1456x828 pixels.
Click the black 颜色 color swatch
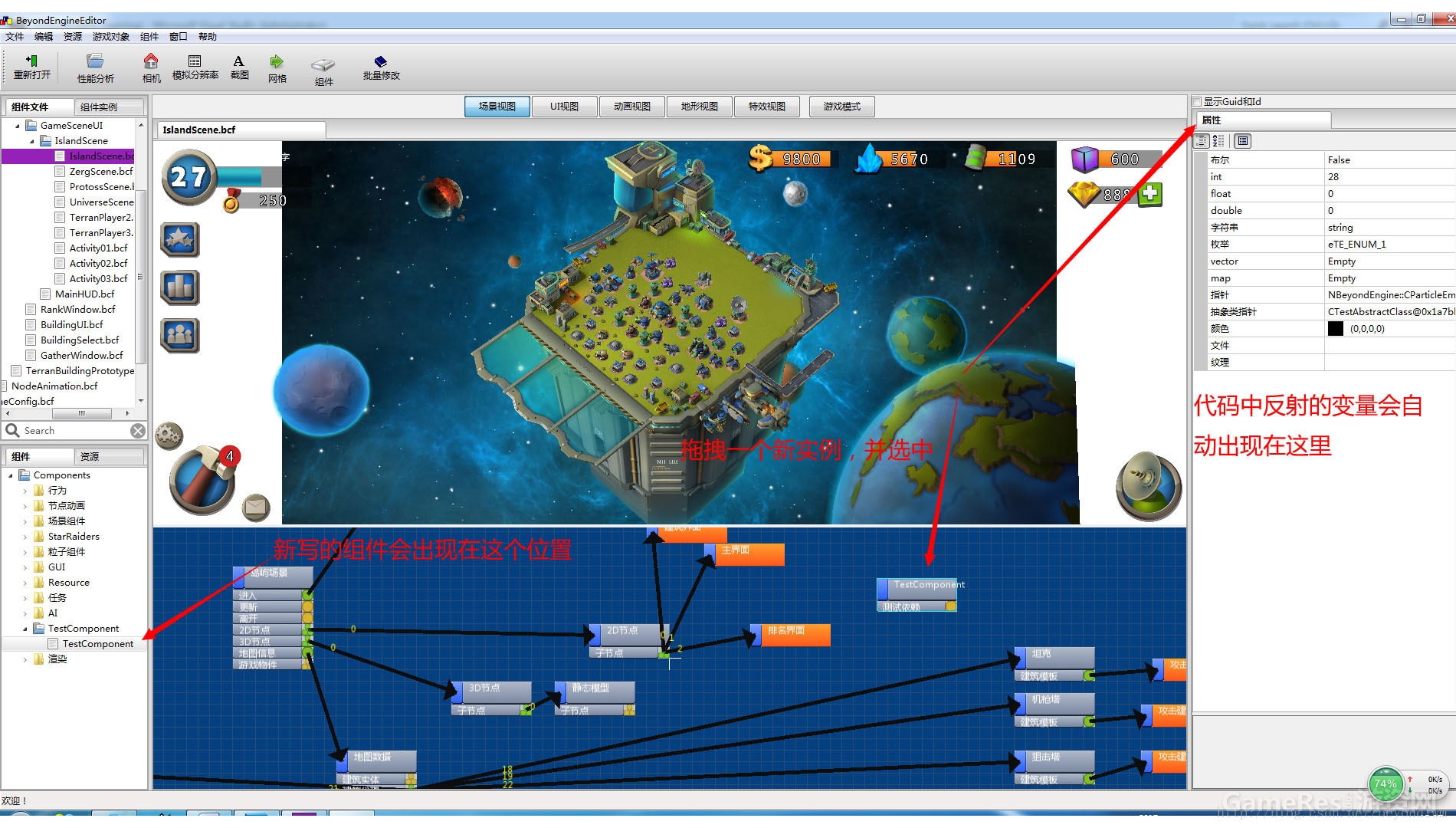point(1336,329)
